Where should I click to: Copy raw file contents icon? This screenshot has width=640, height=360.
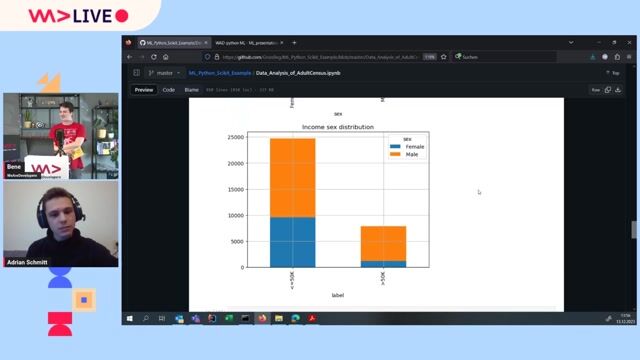pyautogui.click(x=608, y=90)
